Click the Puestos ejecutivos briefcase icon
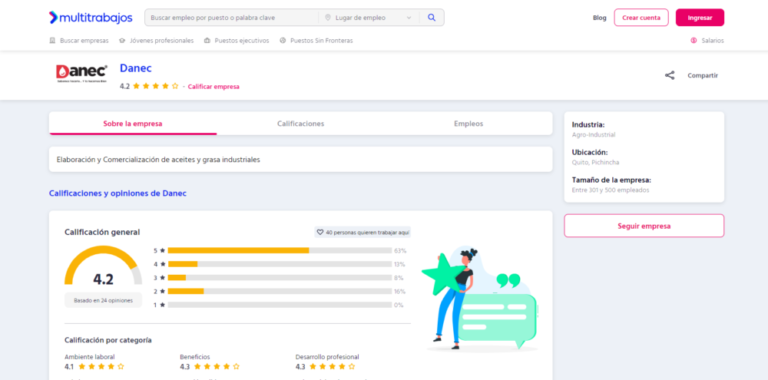The width and height of the screenshot is (768, 380). (x=207, y=41)
